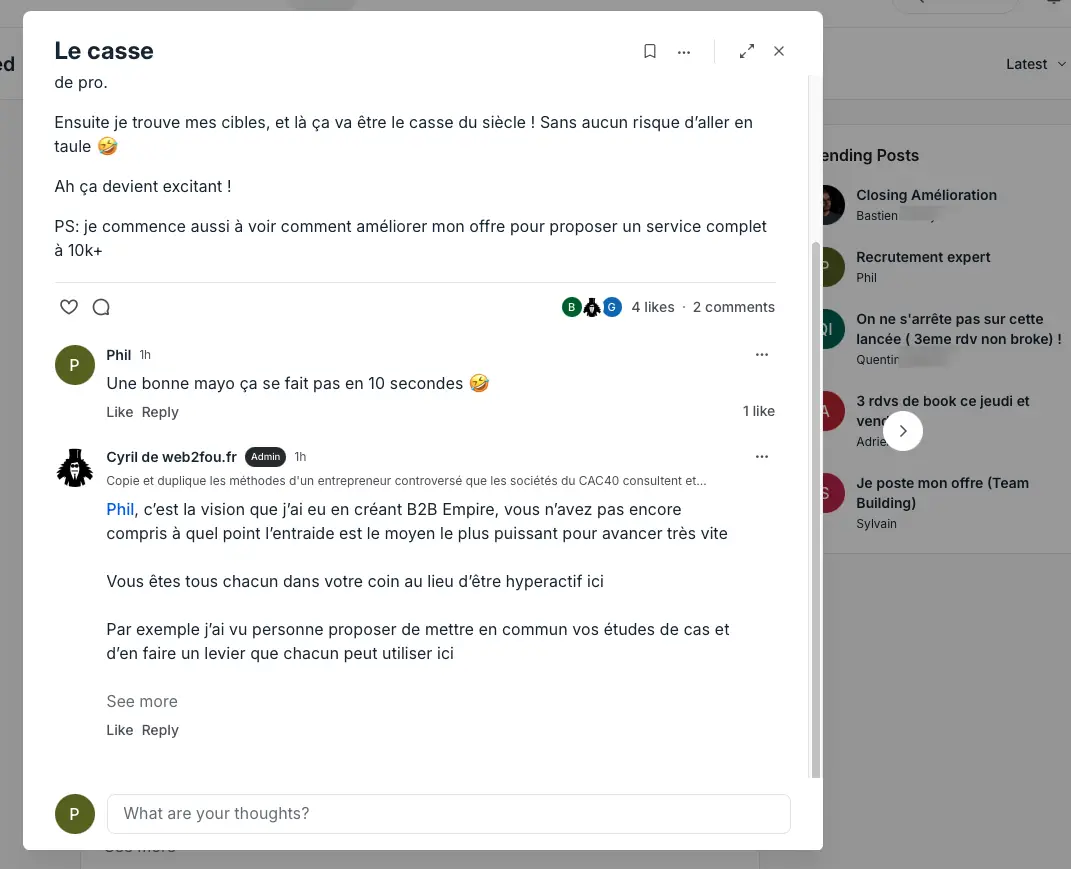Reply to Phil's comment
This screenshot has height=869, width=1071.
[x=160, y=412]
